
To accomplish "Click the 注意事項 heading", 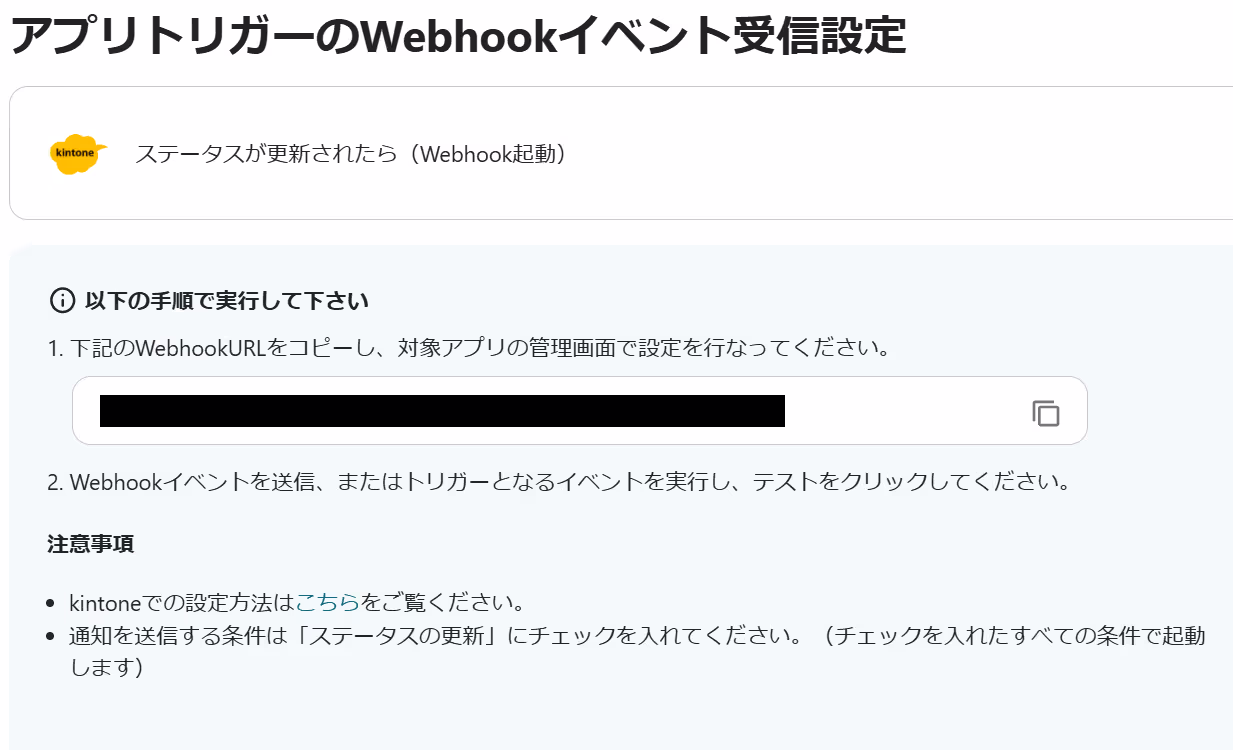I will click(x=91, y=545).
